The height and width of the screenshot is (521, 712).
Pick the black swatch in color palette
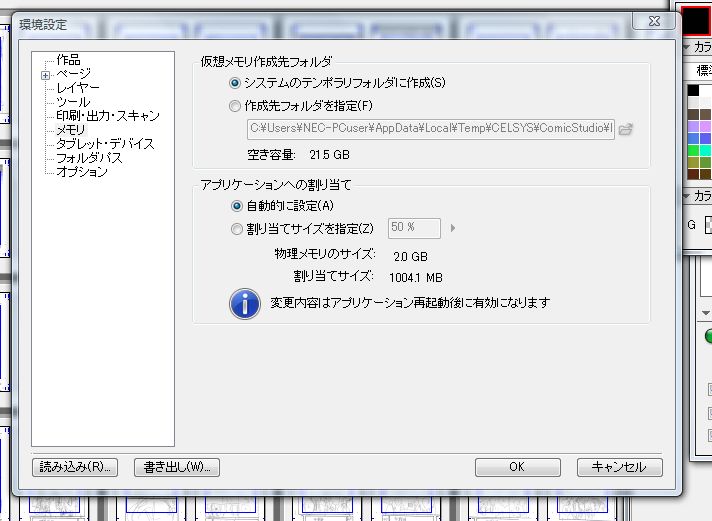(x=693, y=90)
